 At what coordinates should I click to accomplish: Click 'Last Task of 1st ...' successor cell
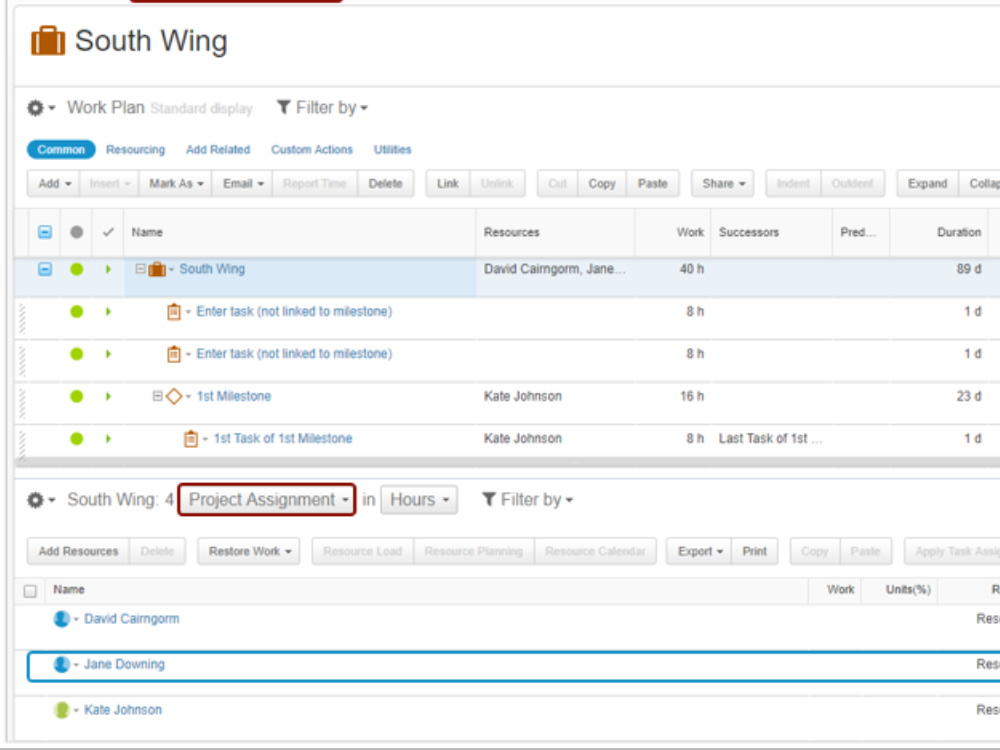770,439
